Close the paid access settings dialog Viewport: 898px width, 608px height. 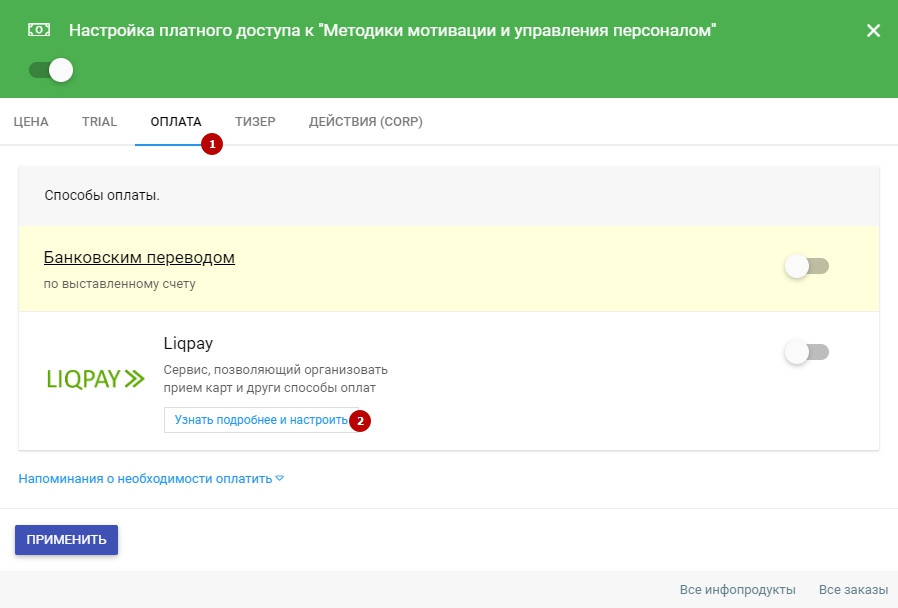[873, 30]
